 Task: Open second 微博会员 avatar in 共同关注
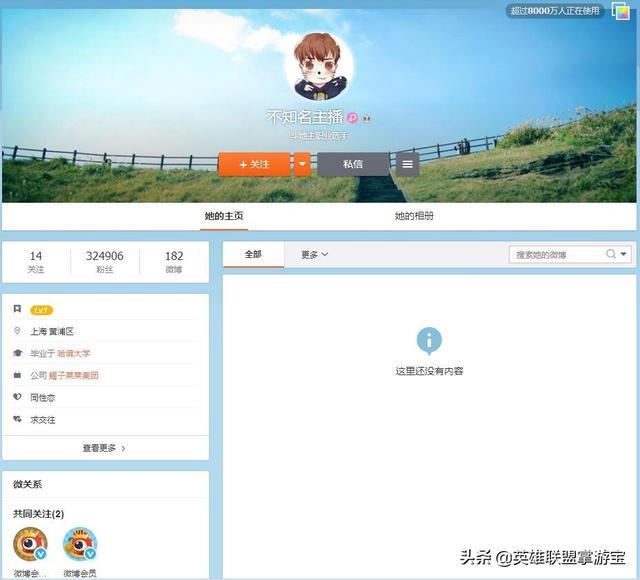(80, 544)
